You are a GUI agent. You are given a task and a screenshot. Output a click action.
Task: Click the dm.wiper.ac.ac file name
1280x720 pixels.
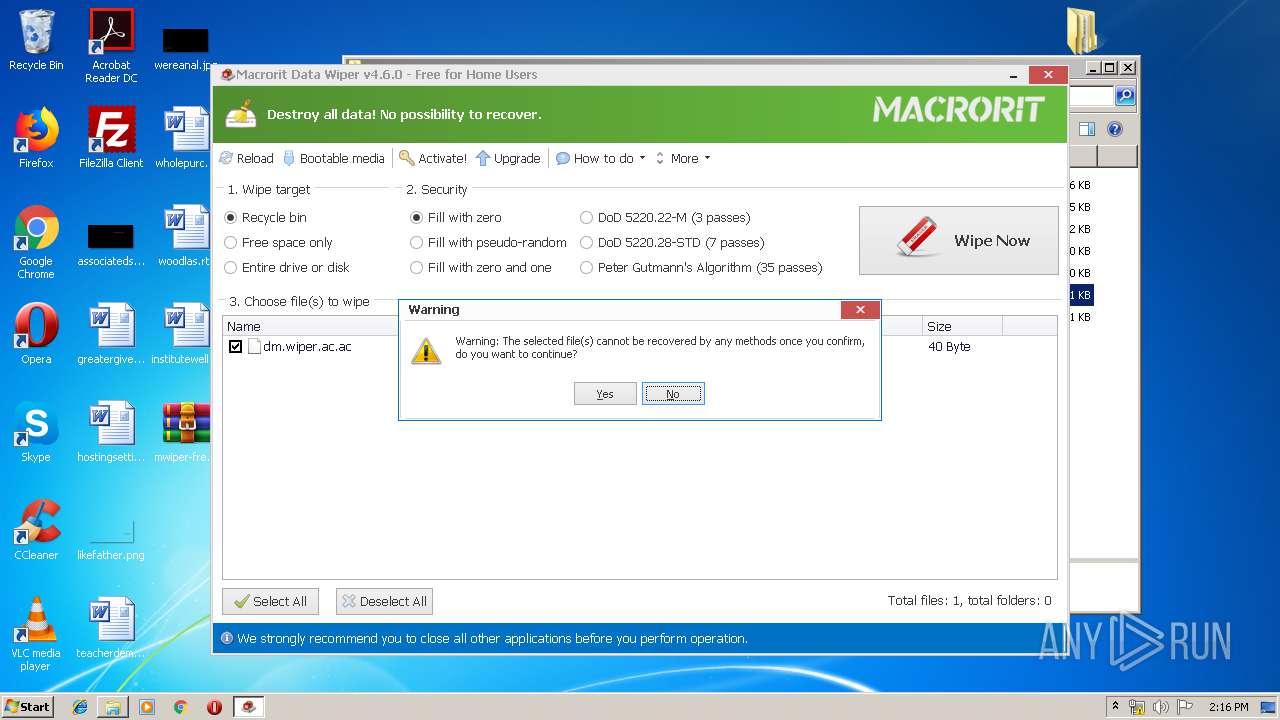(x=307, y=347)
